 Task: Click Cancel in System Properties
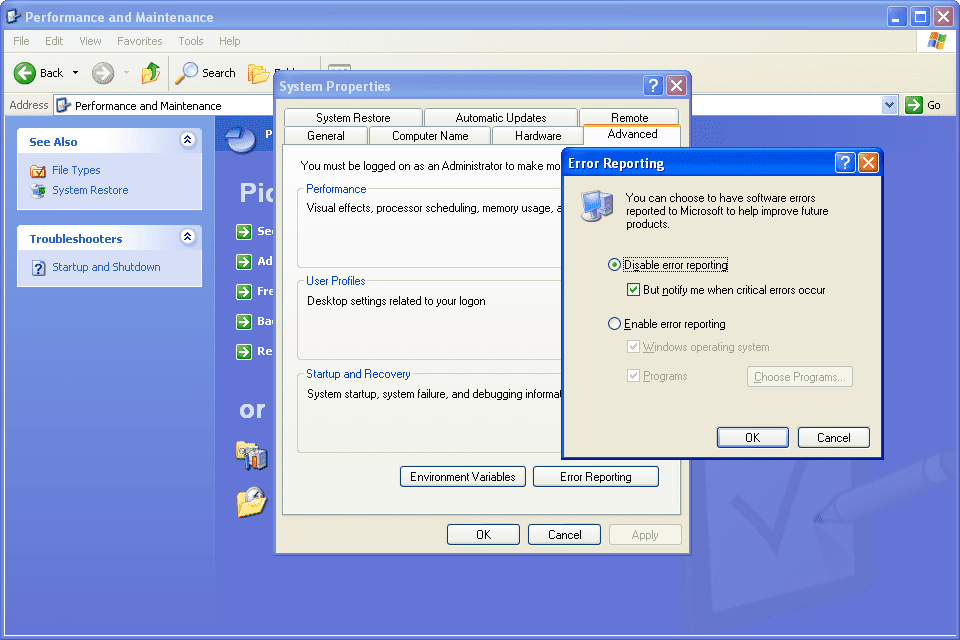564,535
